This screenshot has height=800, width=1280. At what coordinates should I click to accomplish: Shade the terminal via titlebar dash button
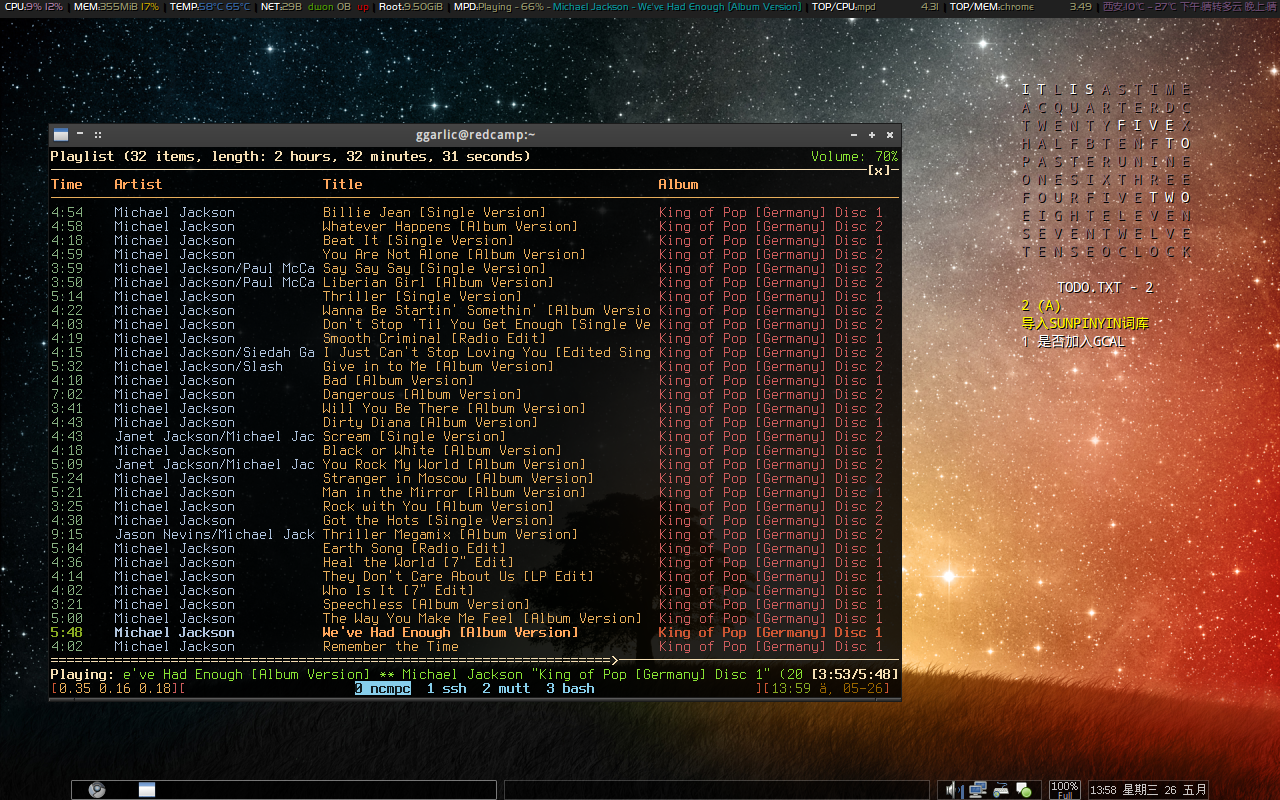(x=82, y=134)
